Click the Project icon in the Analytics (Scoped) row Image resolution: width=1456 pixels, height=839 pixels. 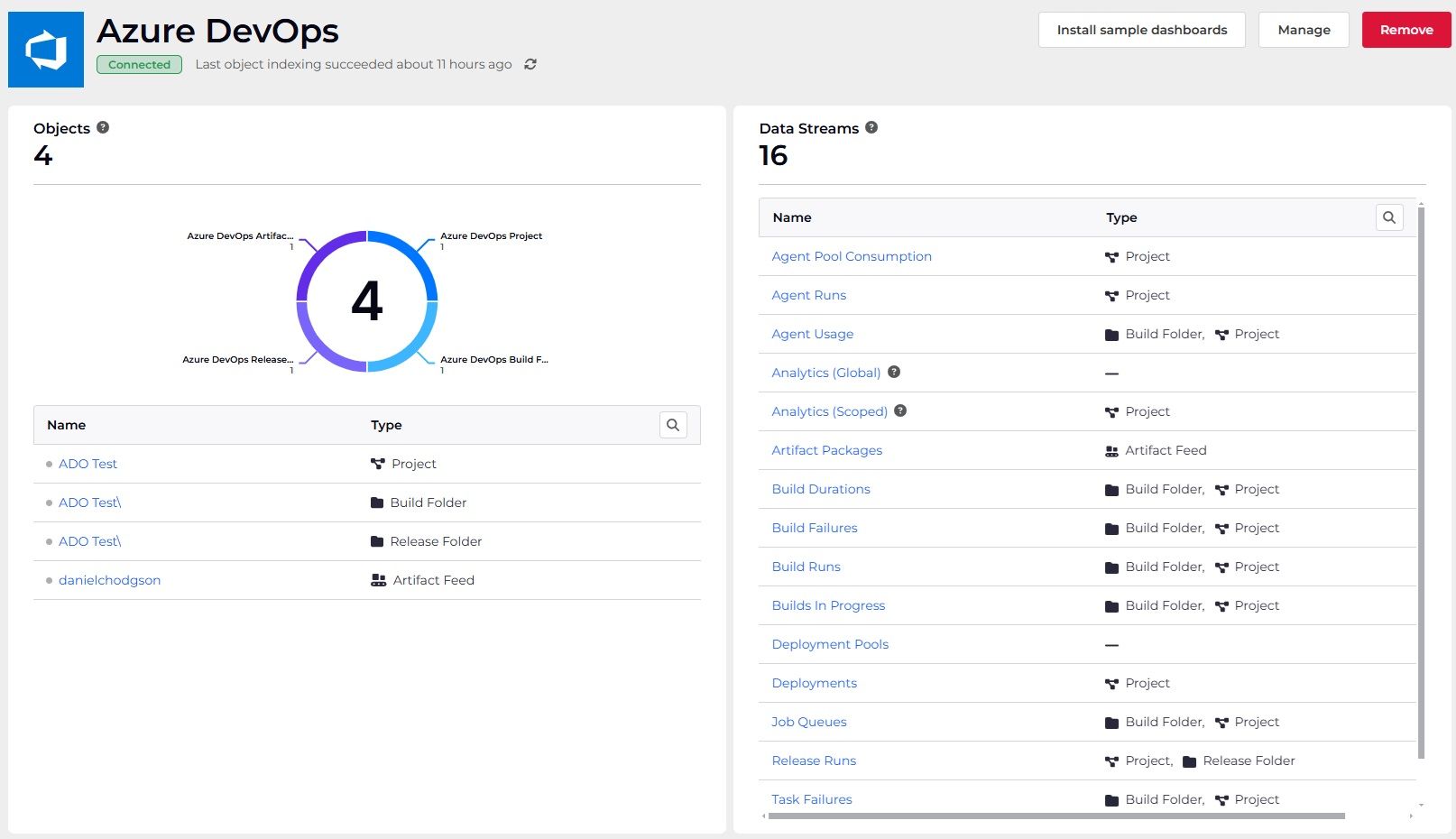click(1111, 412)
